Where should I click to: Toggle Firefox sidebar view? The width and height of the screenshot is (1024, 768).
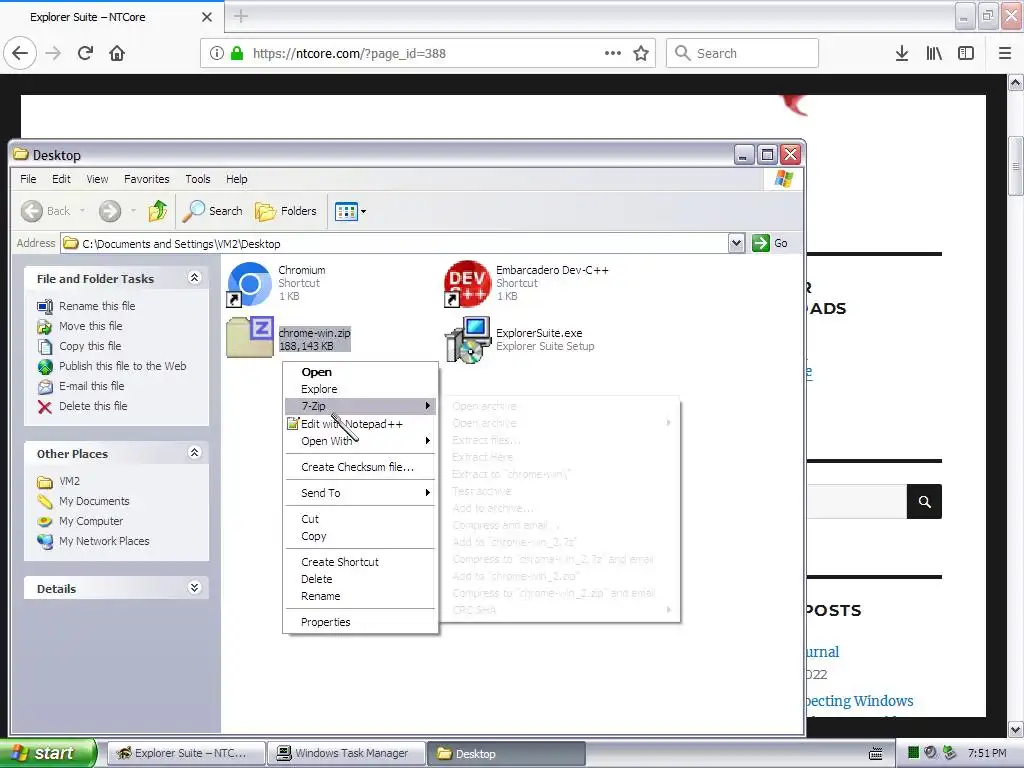(966, 53)
